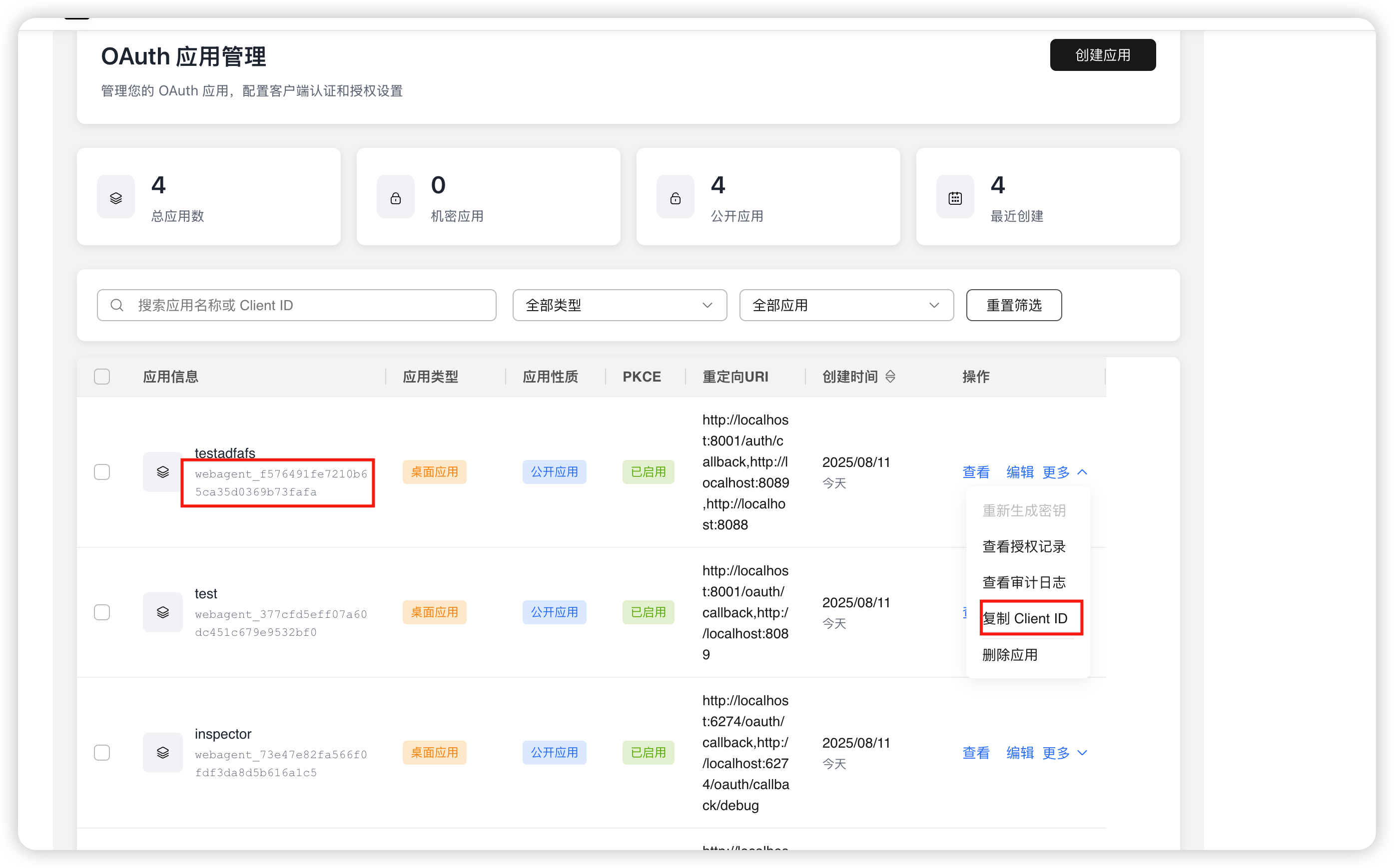Click the lock icon in 机密应用 card
This screenshot has height=868, width=1394.
pos(396,198)
